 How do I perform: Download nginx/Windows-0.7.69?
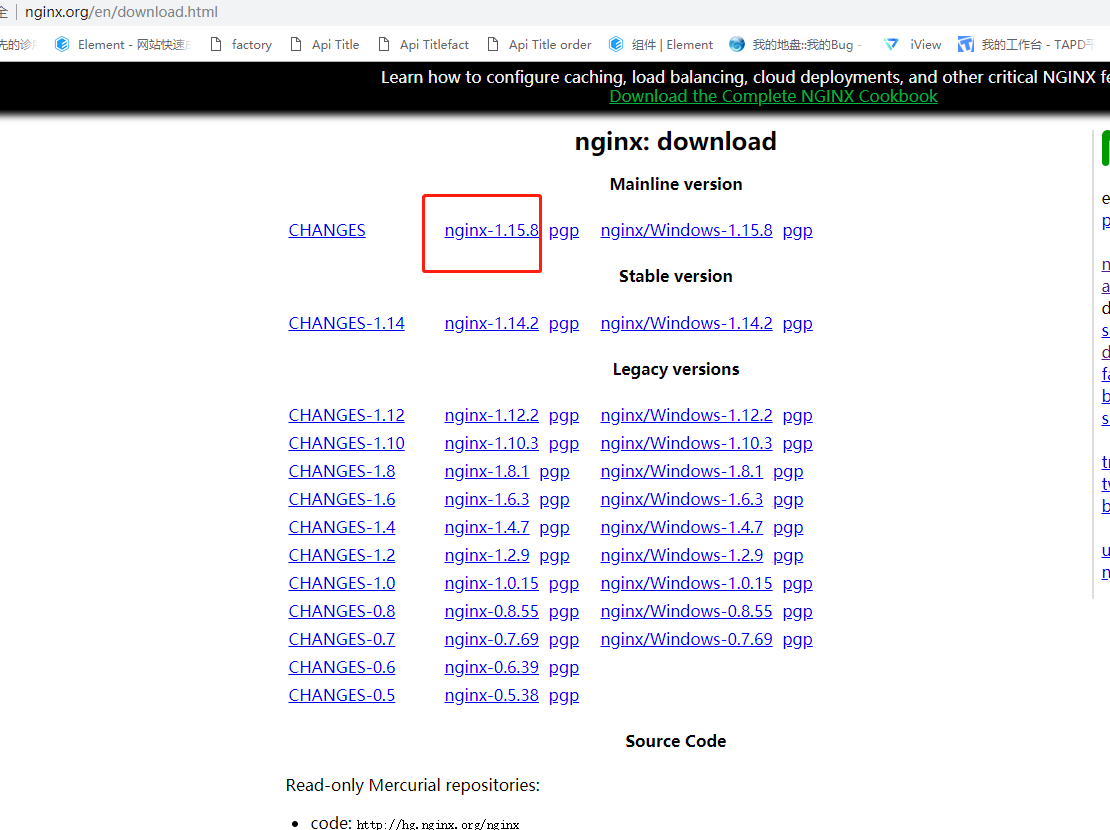pyautogui.click(x=686, y=639)
